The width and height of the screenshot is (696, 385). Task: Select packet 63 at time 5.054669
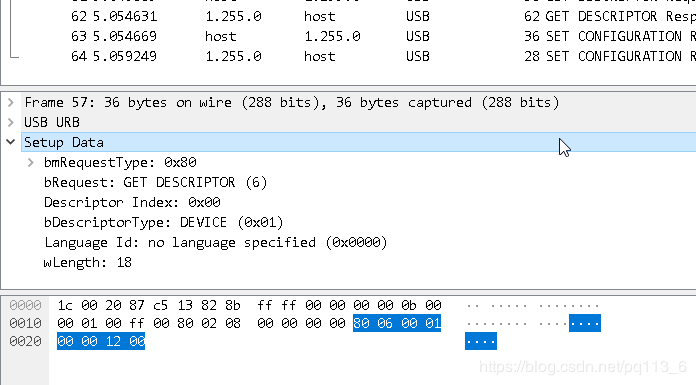pos(348,36)
